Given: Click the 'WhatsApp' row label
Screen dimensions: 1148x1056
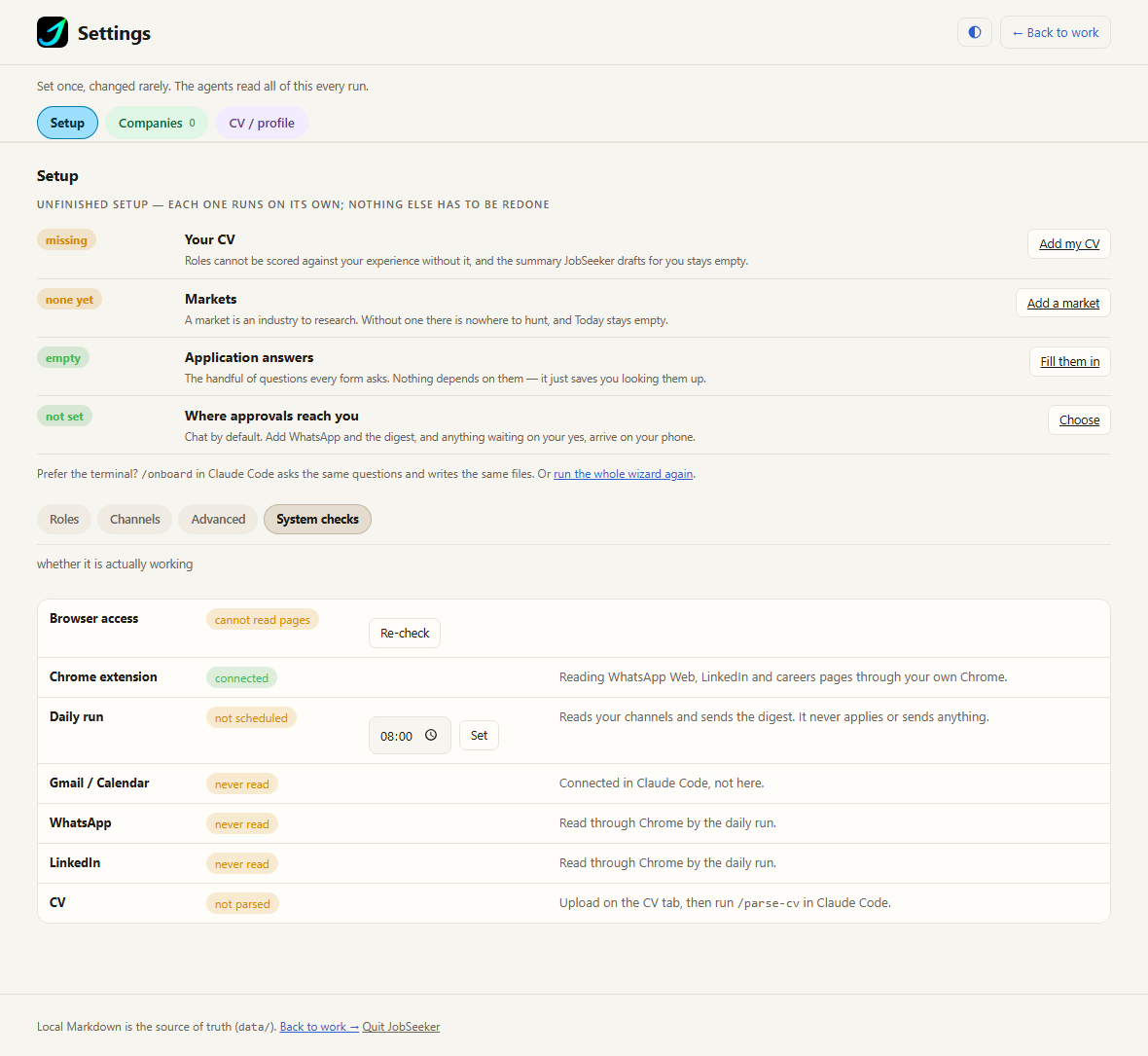Looking at the screenshot, I should 81,823.
